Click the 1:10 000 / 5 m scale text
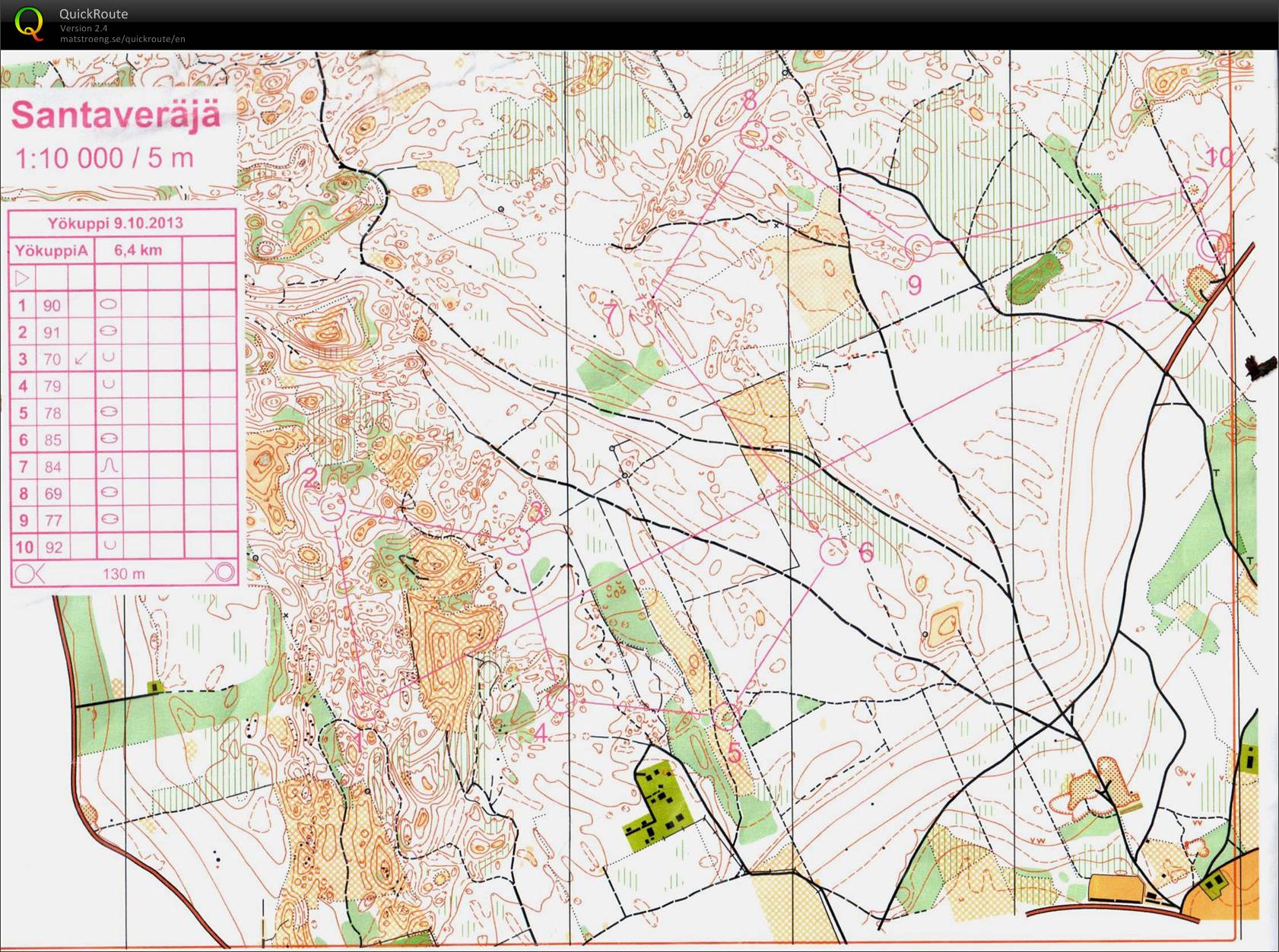The width and height of the screenshot is (1279, 952). click(104, 158)
